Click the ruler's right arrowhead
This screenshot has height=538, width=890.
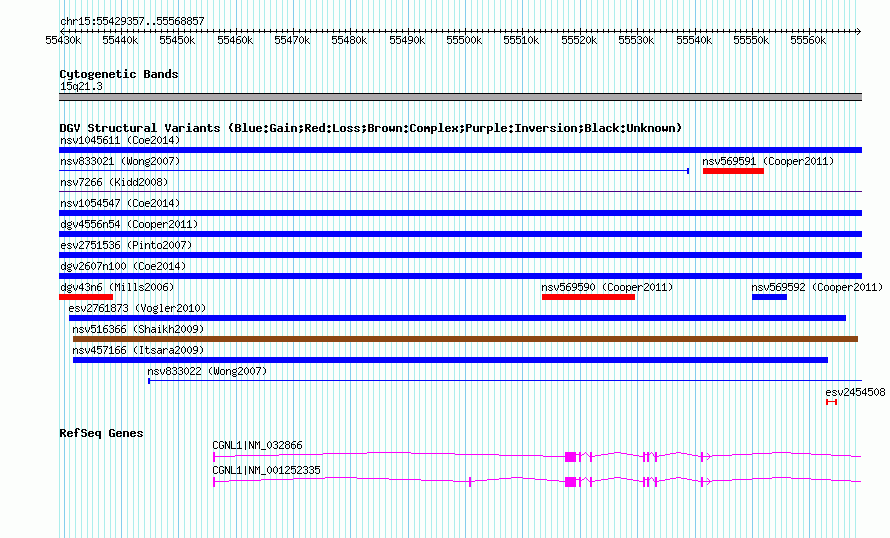click(859, 31)
